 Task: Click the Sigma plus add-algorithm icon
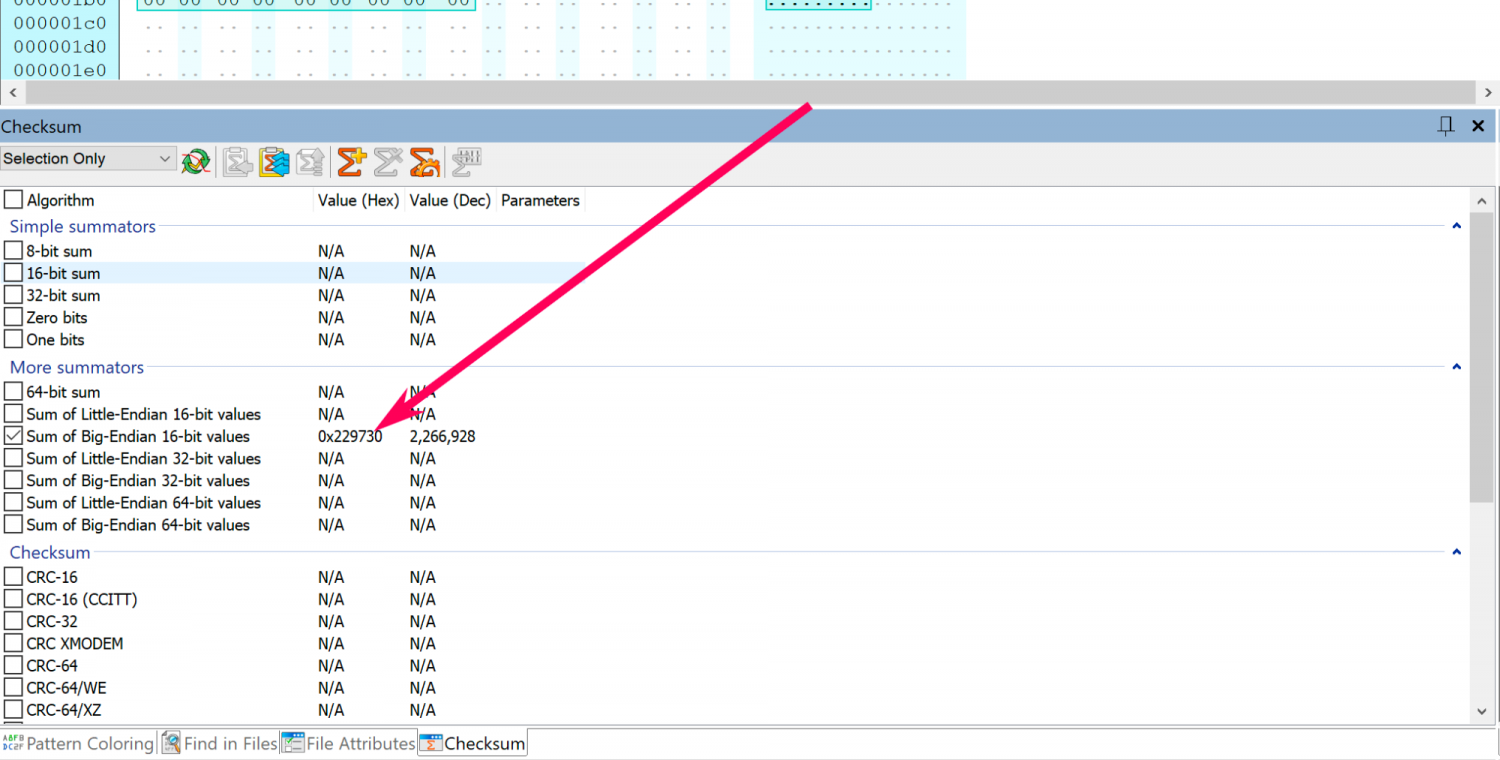(351, 160)
